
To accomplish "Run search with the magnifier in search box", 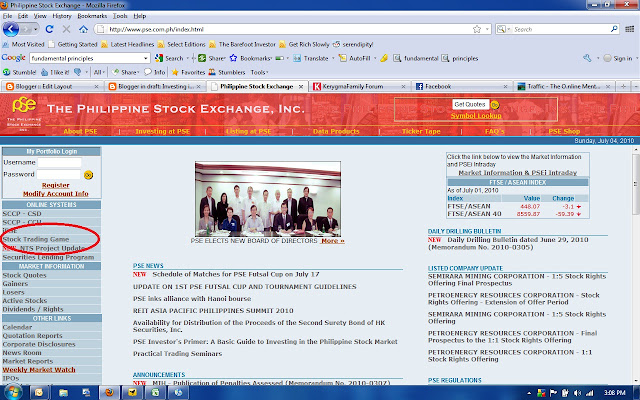I will click(614, 29).
